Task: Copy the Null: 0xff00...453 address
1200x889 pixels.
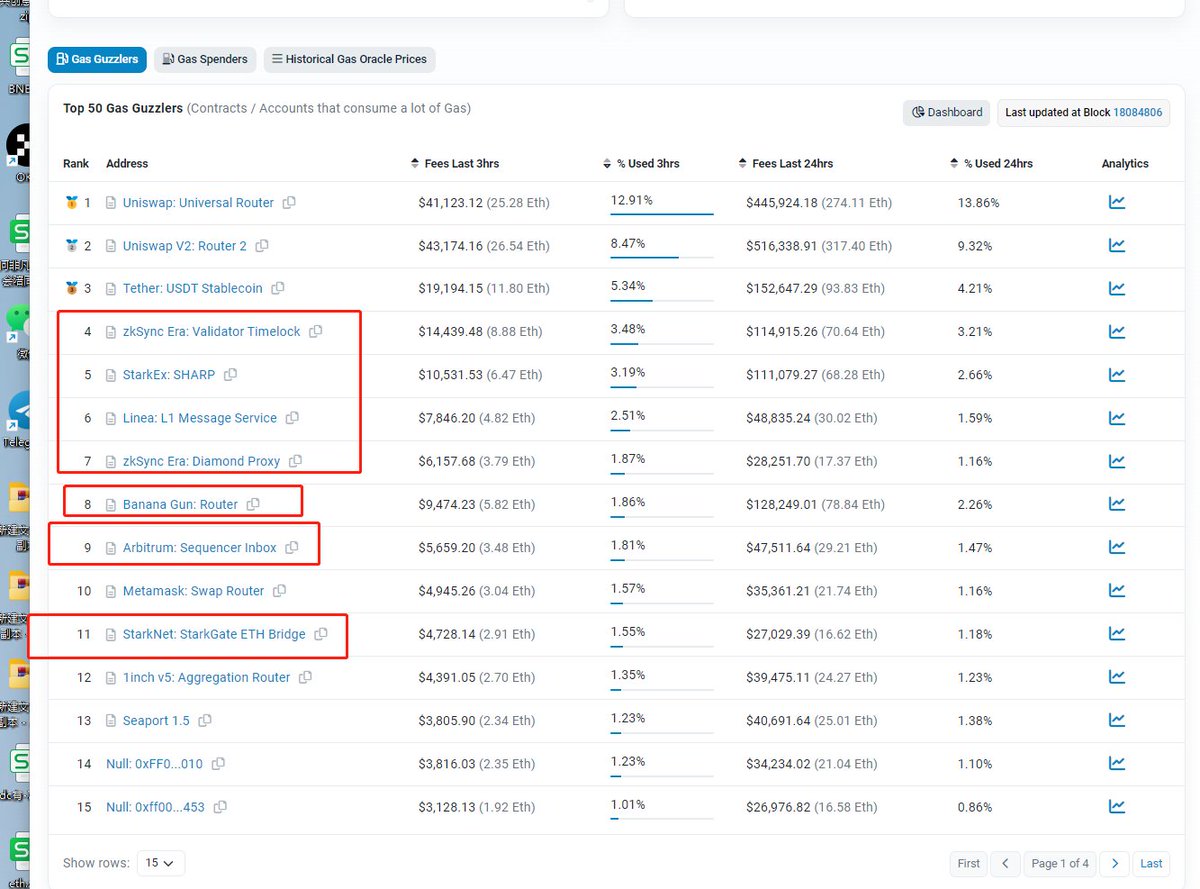Action: coord(220,807)
